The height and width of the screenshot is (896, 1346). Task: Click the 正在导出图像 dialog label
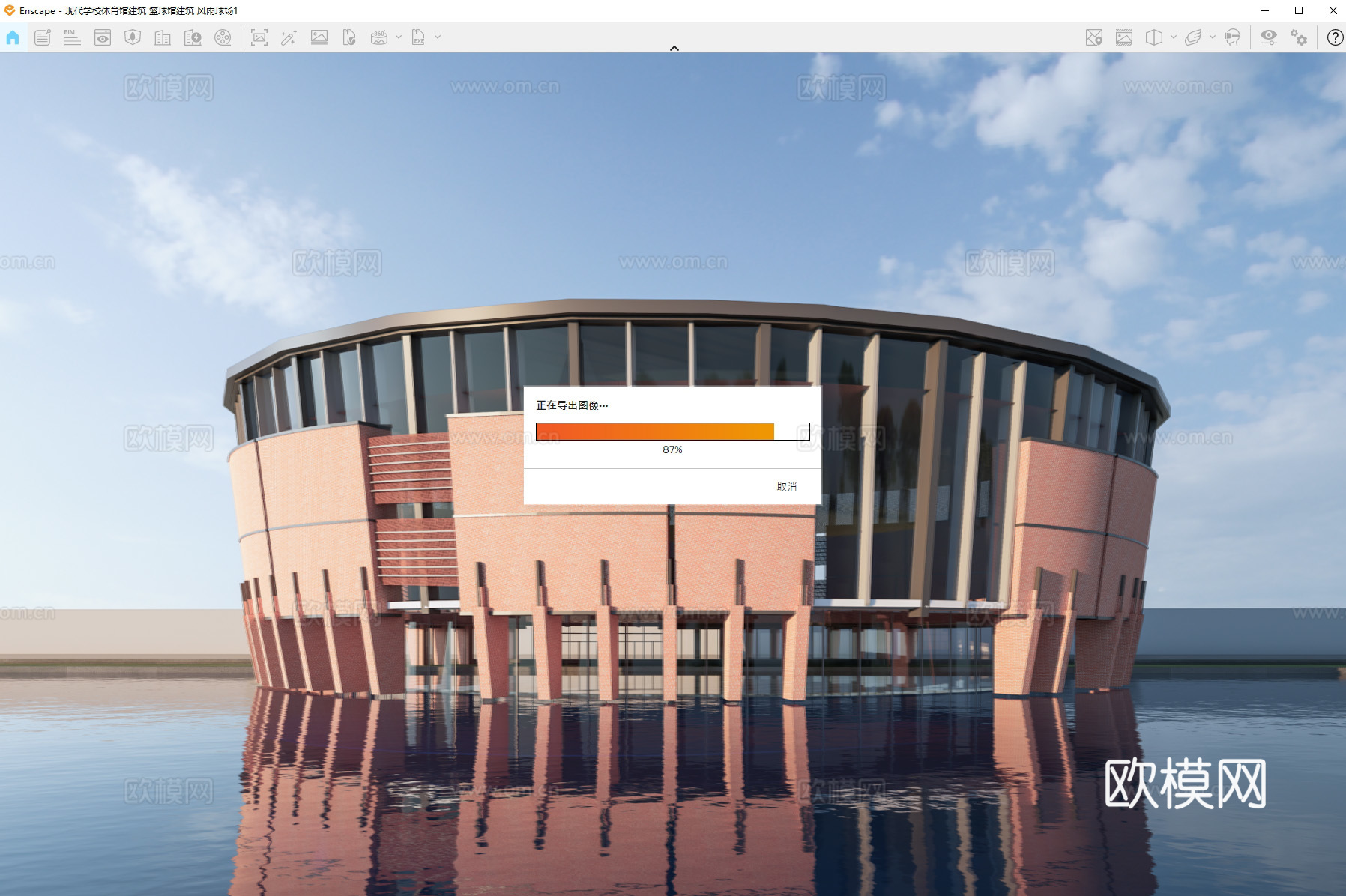572,405
